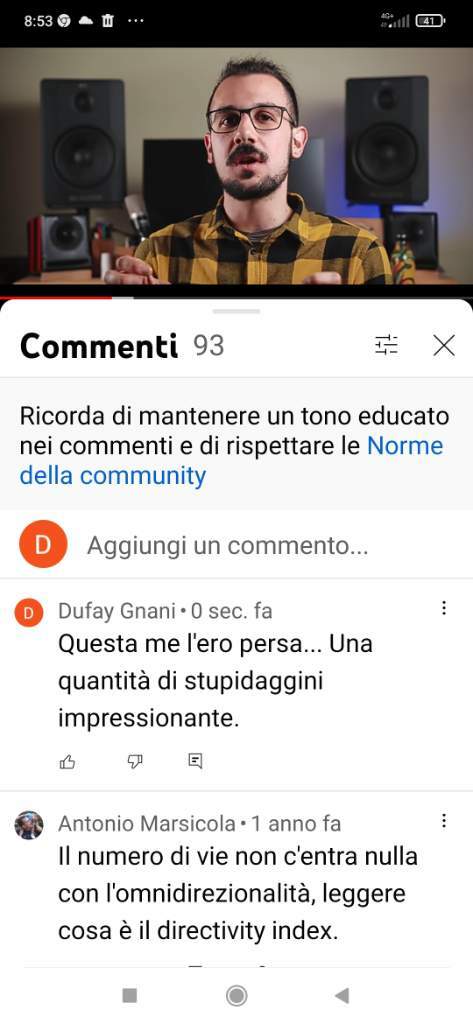Open comment sort options icon
Image resolution: width=473 pixels, height=1024 pixels.
386,345
